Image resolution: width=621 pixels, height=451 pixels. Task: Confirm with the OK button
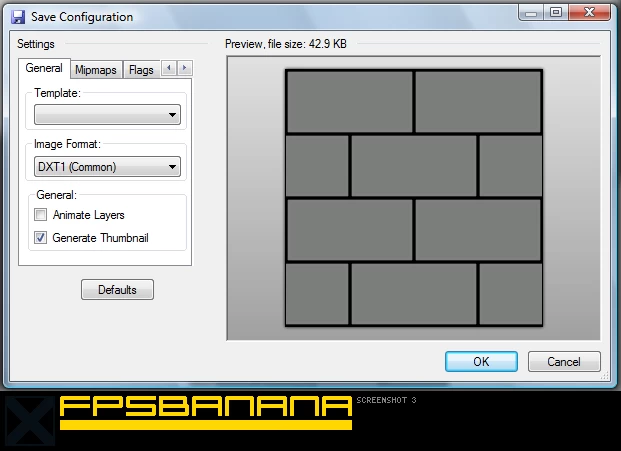[481, 362]
